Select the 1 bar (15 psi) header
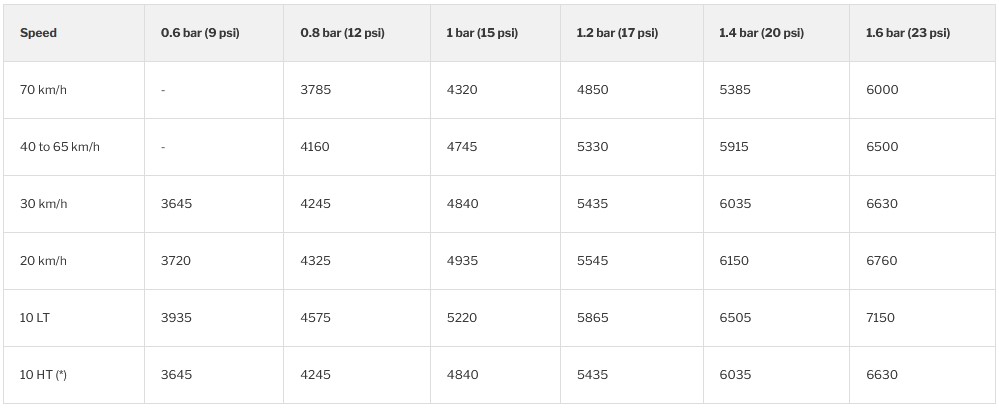 482,33
